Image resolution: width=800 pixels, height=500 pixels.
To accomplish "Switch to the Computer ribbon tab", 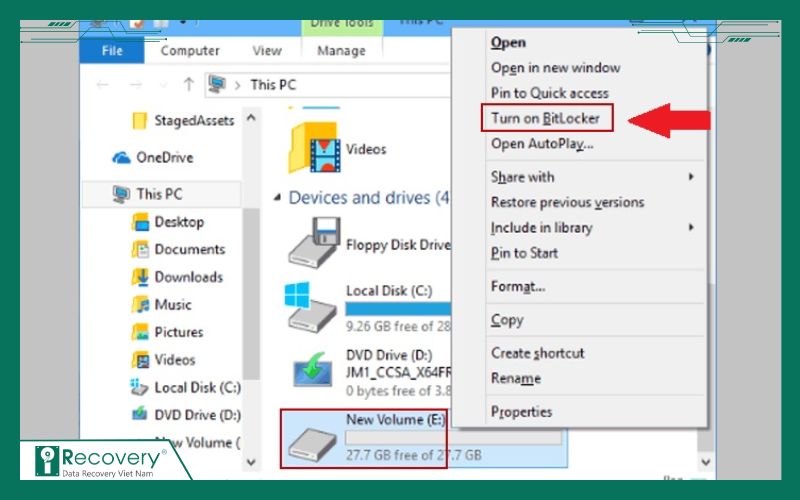I will [x=190, y=51].
